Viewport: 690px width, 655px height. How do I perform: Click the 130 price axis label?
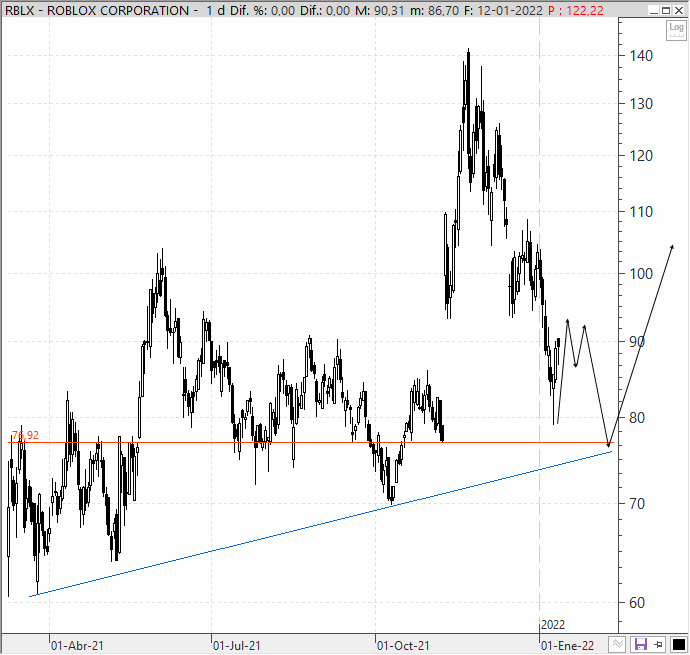pyautogui.click(x=641, y=104)
